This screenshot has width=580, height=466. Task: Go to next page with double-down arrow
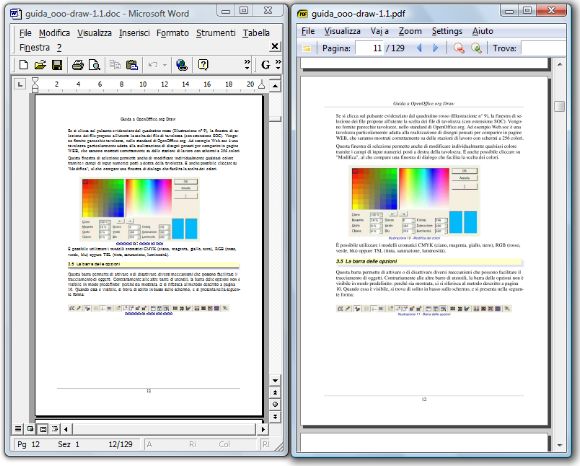pyautogui.click(x=275, y=417)
